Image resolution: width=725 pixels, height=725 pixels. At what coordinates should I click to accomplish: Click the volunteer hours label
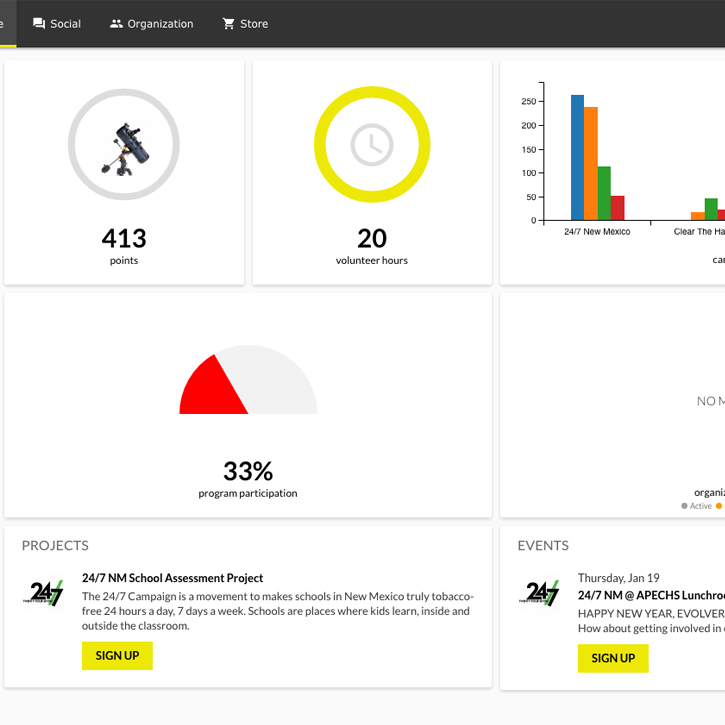(372, 260)
